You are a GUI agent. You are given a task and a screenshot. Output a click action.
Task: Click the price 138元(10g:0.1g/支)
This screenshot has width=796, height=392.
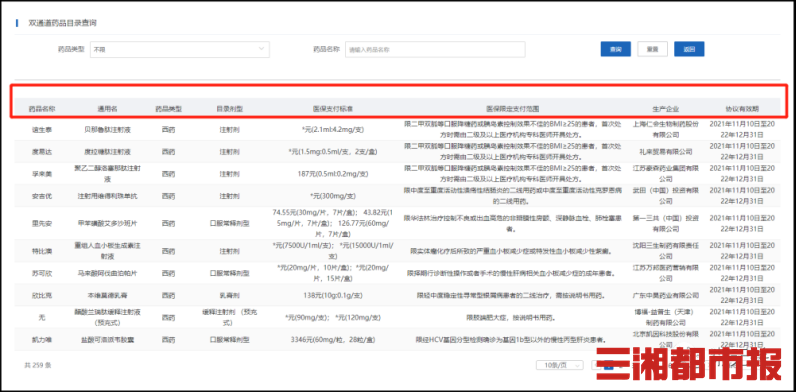click(x=333, y=296)
